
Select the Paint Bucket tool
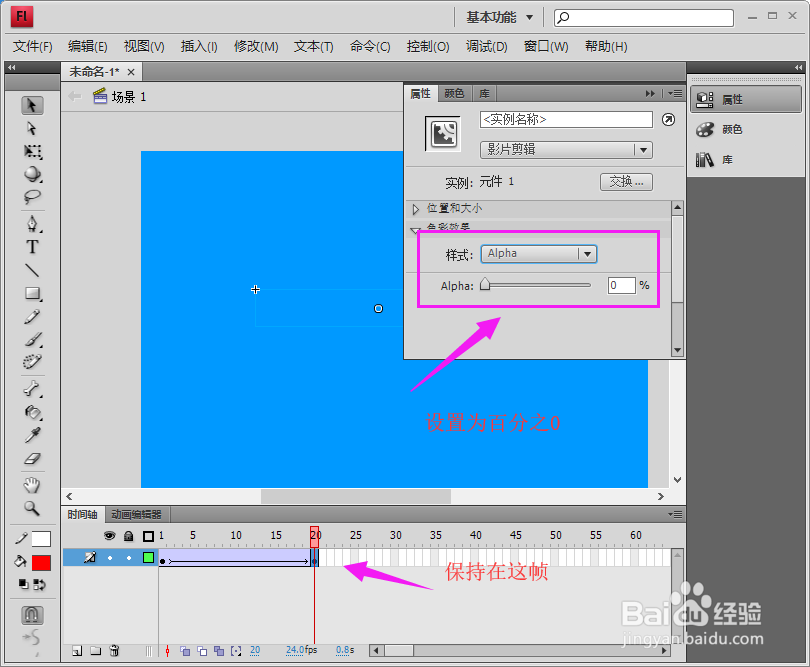point(32,412)
